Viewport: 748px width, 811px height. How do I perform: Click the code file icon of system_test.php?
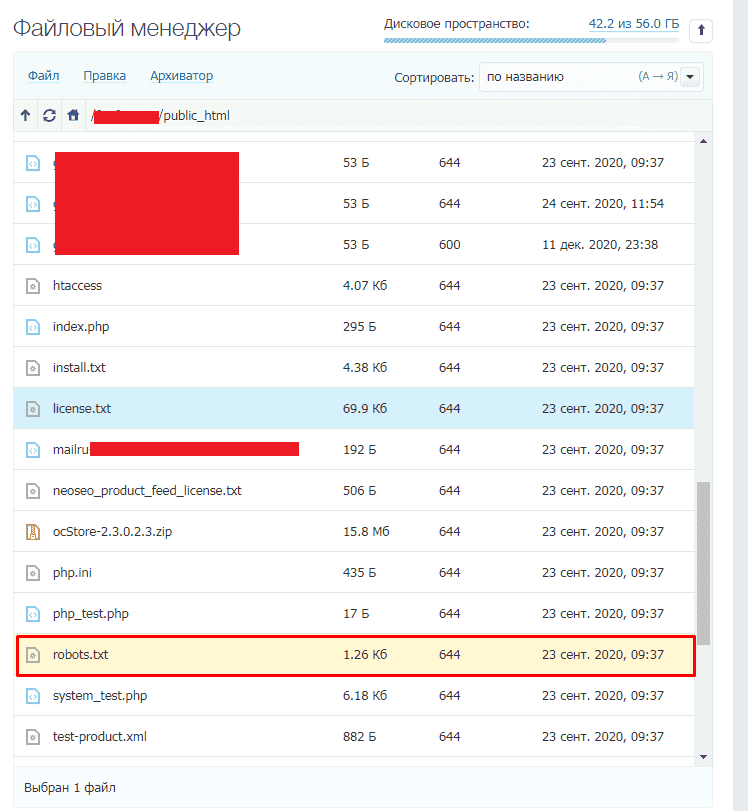pos(33,696)
